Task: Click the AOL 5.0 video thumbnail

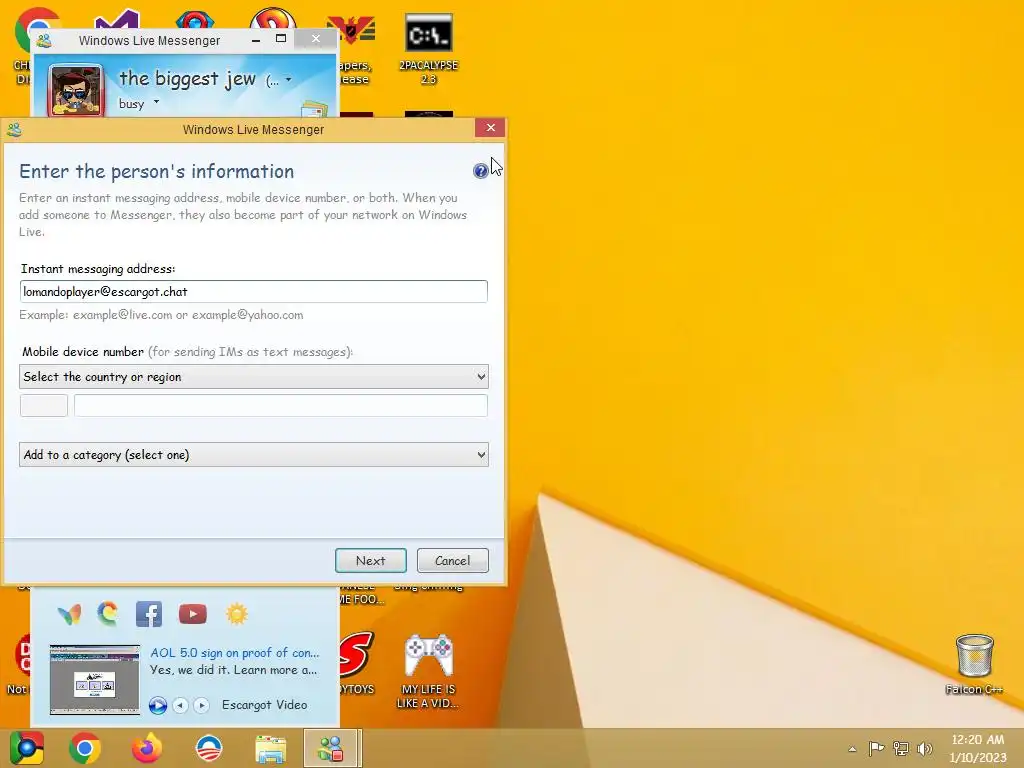Action: pyautogui.click(x=95, y=679)
